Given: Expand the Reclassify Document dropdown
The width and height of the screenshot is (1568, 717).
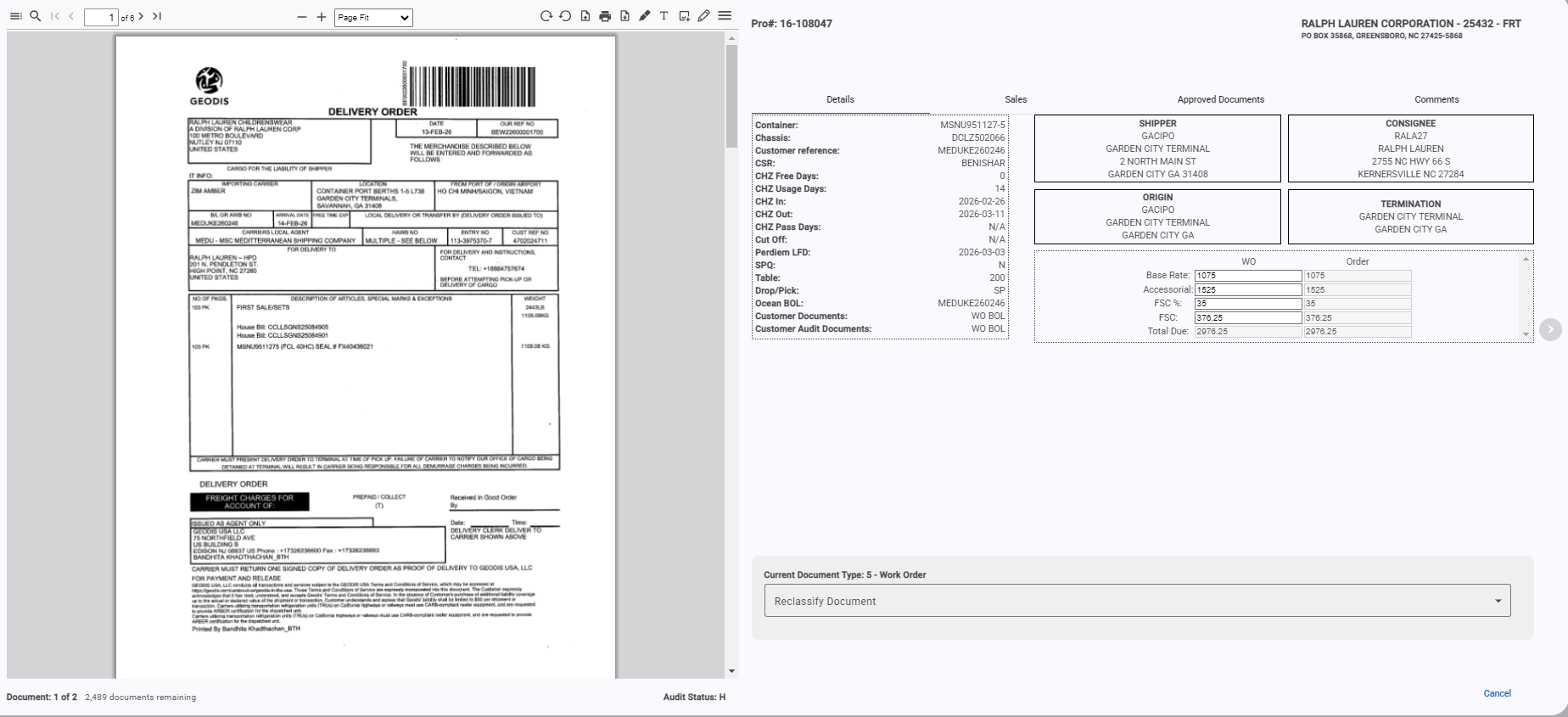Looking at the screenshot, I should pyautogui.click(x=1137, y=601).
